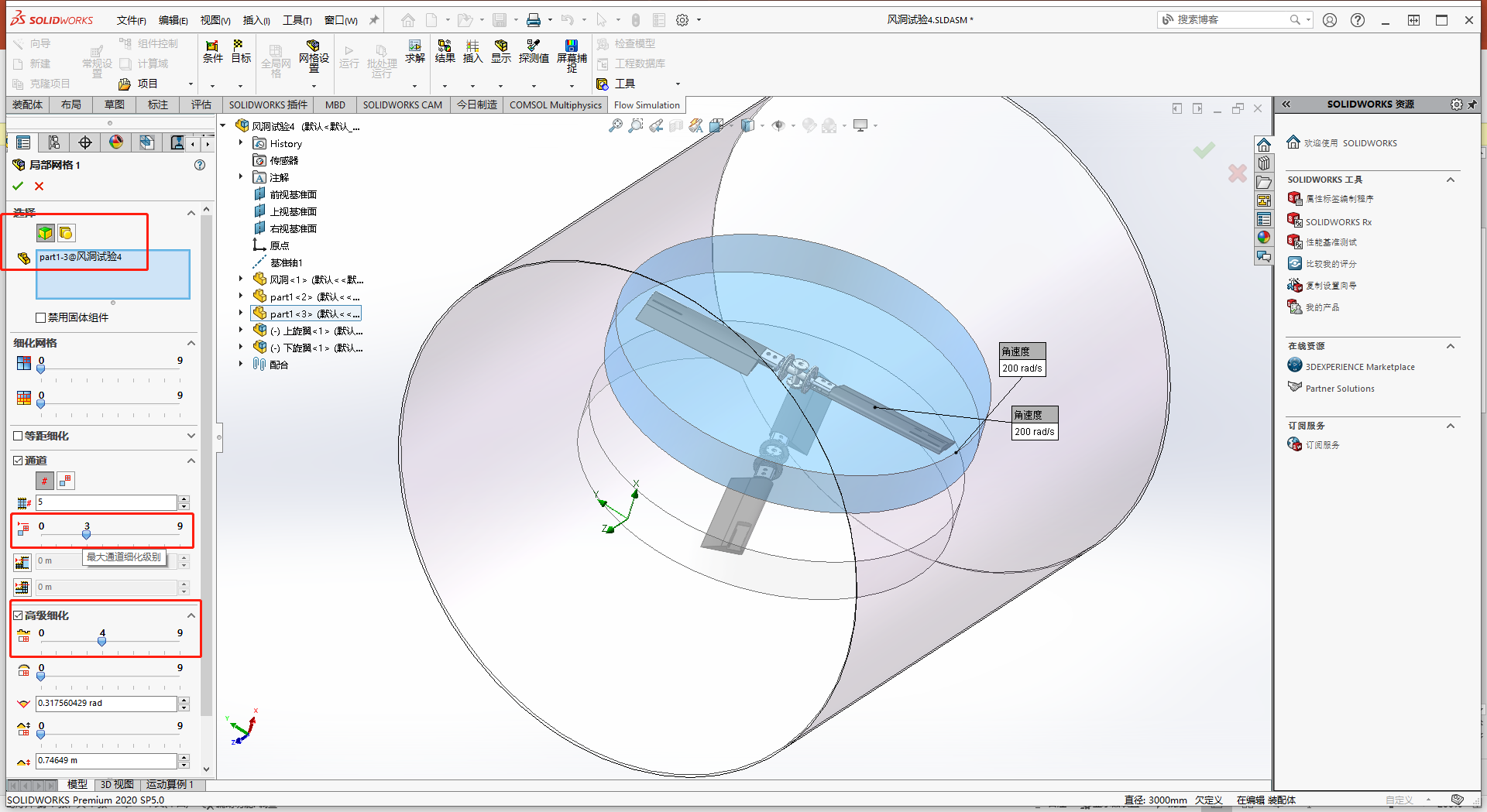Expand the 配合 node in the feature tree

coord(240,364)
